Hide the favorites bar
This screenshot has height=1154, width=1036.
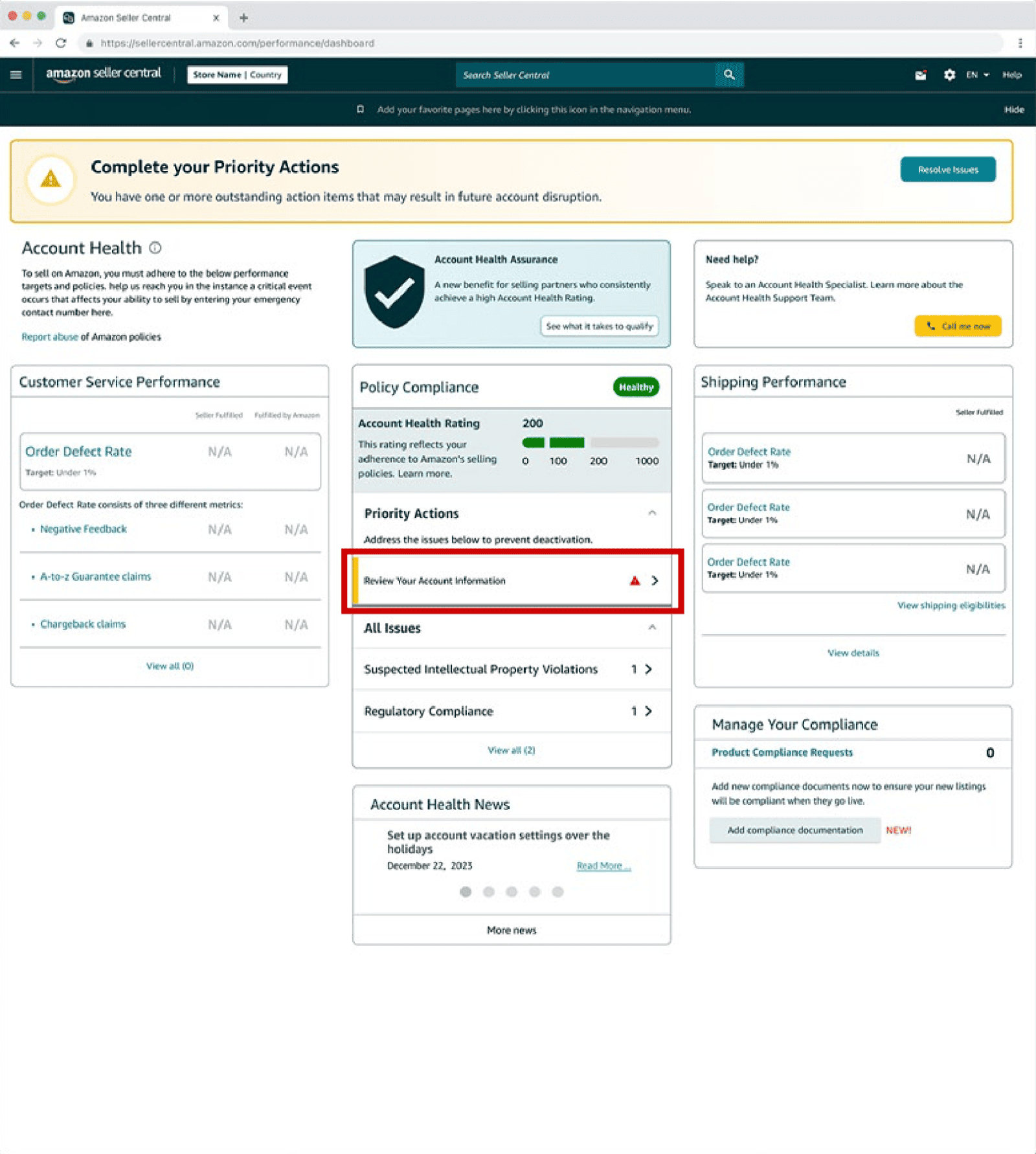(1014, 109)
